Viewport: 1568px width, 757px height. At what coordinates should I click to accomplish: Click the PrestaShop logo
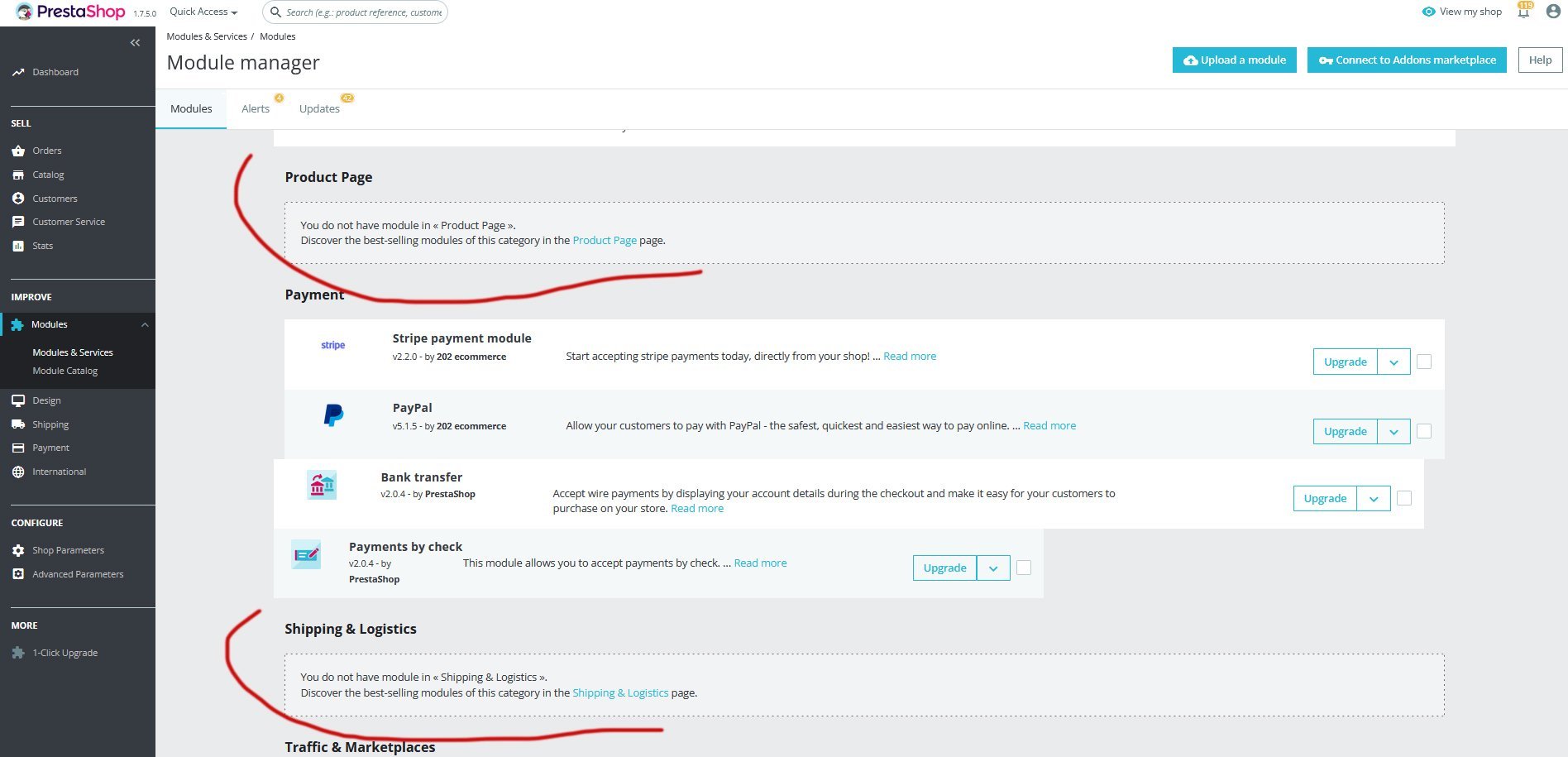(x=70, y=12)
